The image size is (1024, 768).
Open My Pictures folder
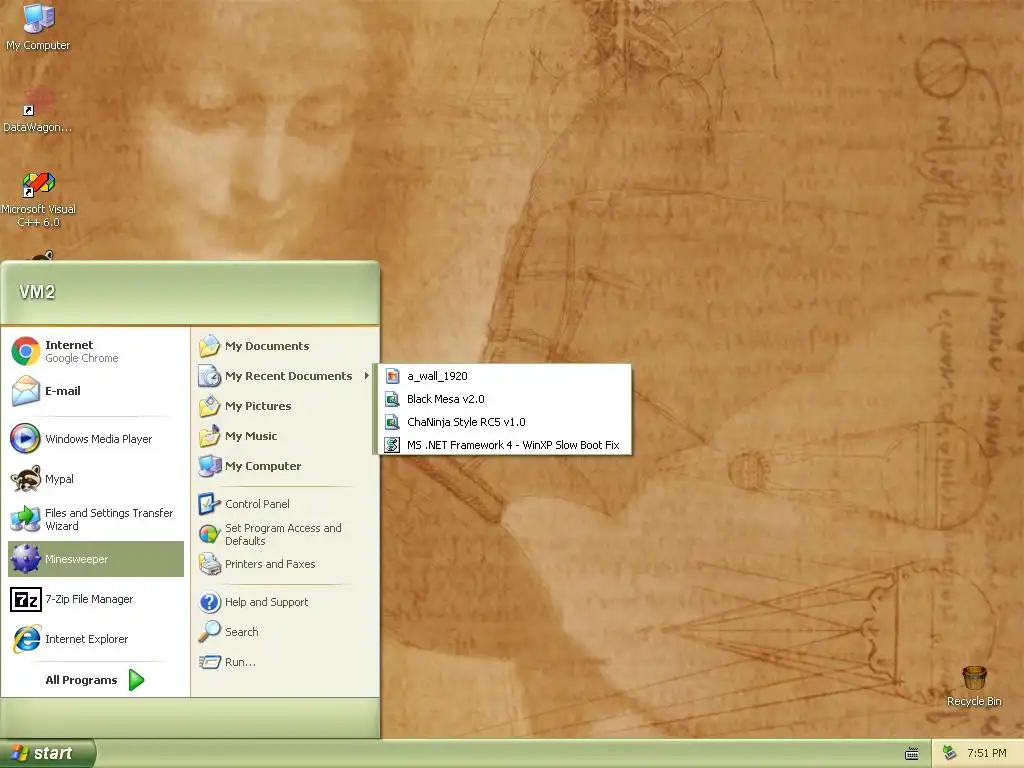point(285,406)
